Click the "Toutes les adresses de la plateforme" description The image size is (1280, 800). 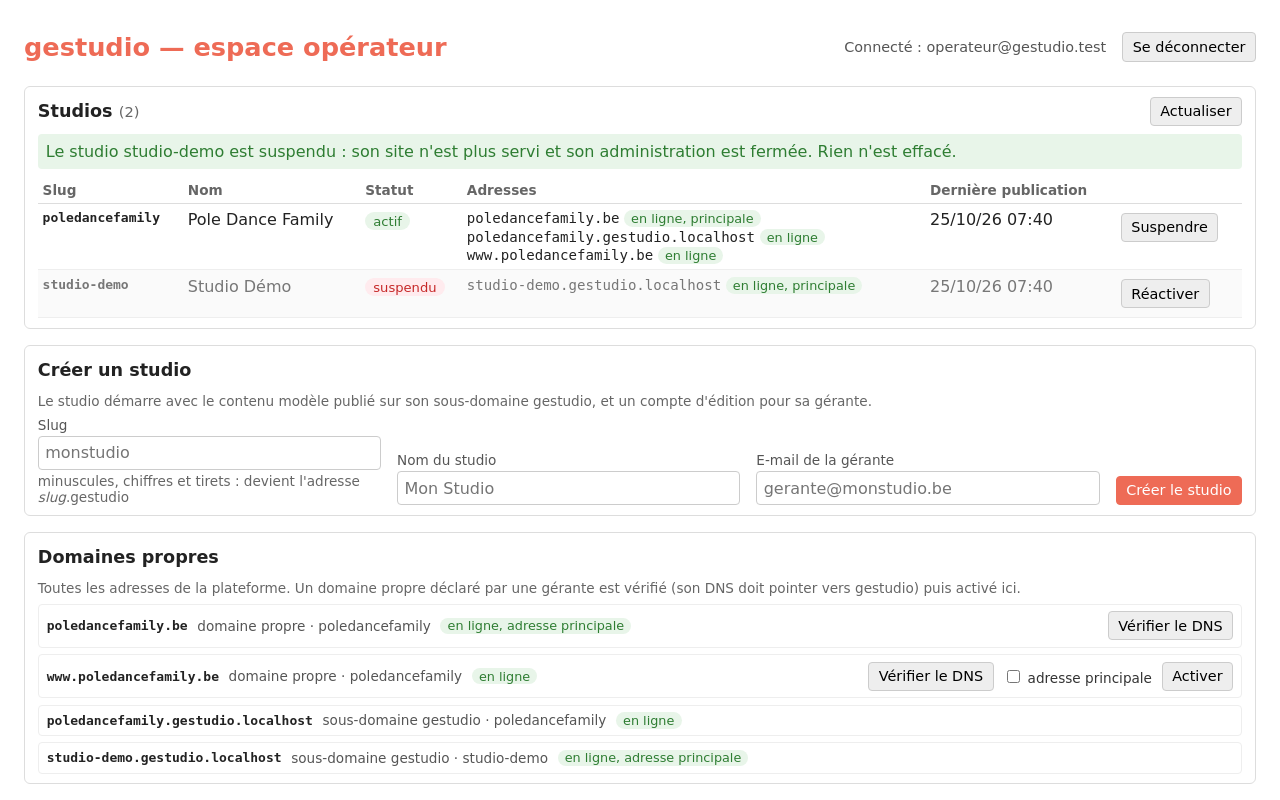tap(529, 588)
